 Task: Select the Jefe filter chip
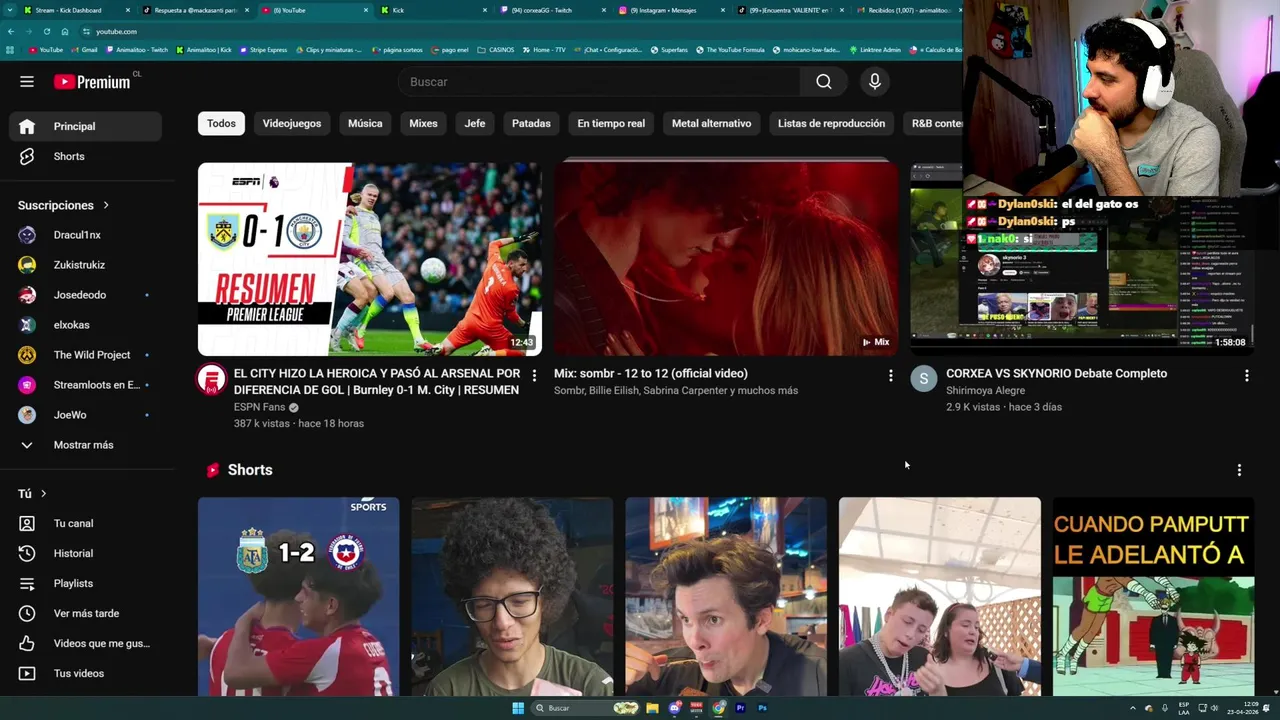pyautogui.click(x=475, y=123)
